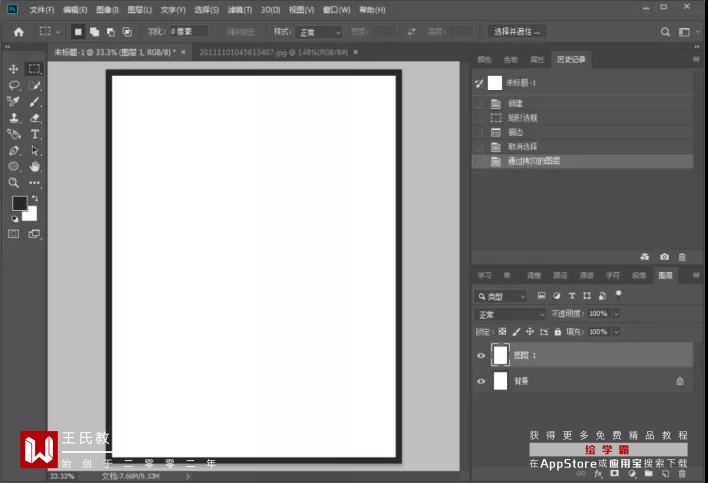Select the Brush tool
This screenshot has width=708, height=483.
tap(34, 102)
